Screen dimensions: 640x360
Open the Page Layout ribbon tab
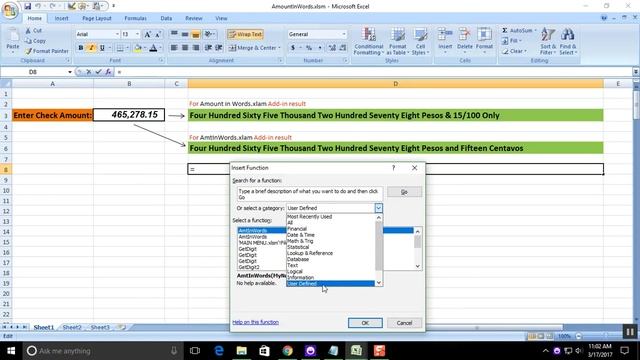pyautogui.click(x=97, y=18)
